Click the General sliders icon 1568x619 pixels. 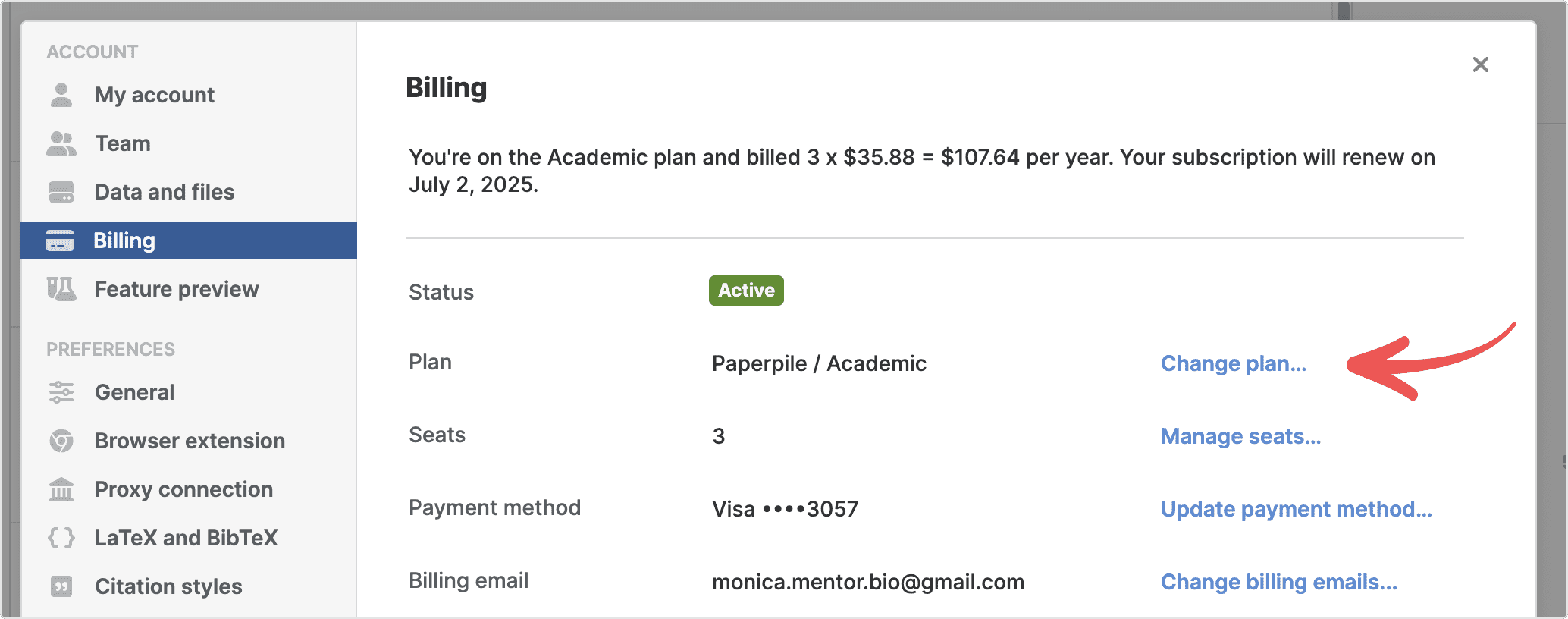point(61,392)
